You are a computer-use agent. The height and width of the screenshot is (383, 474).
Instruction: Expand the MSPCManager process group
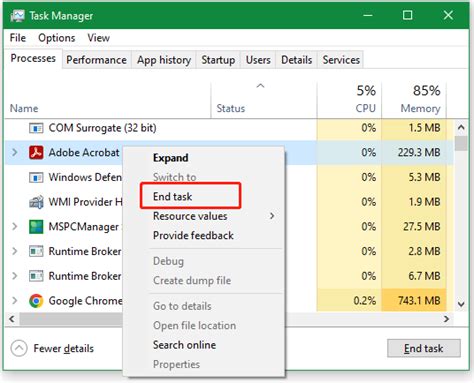[x=15, y=227]
